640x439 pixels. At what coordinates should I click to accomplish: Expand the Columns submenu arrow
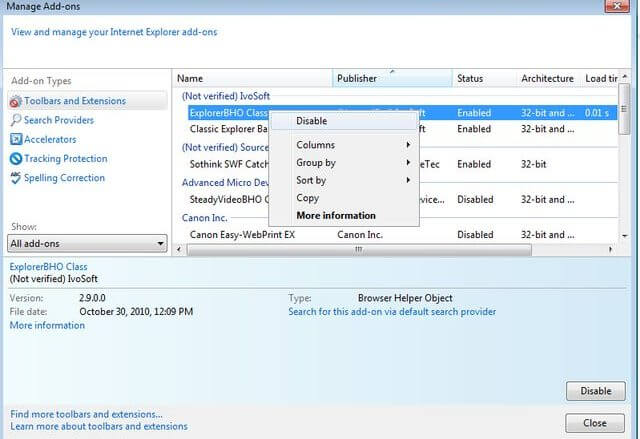pyautogui.click(x=408, y=145)
